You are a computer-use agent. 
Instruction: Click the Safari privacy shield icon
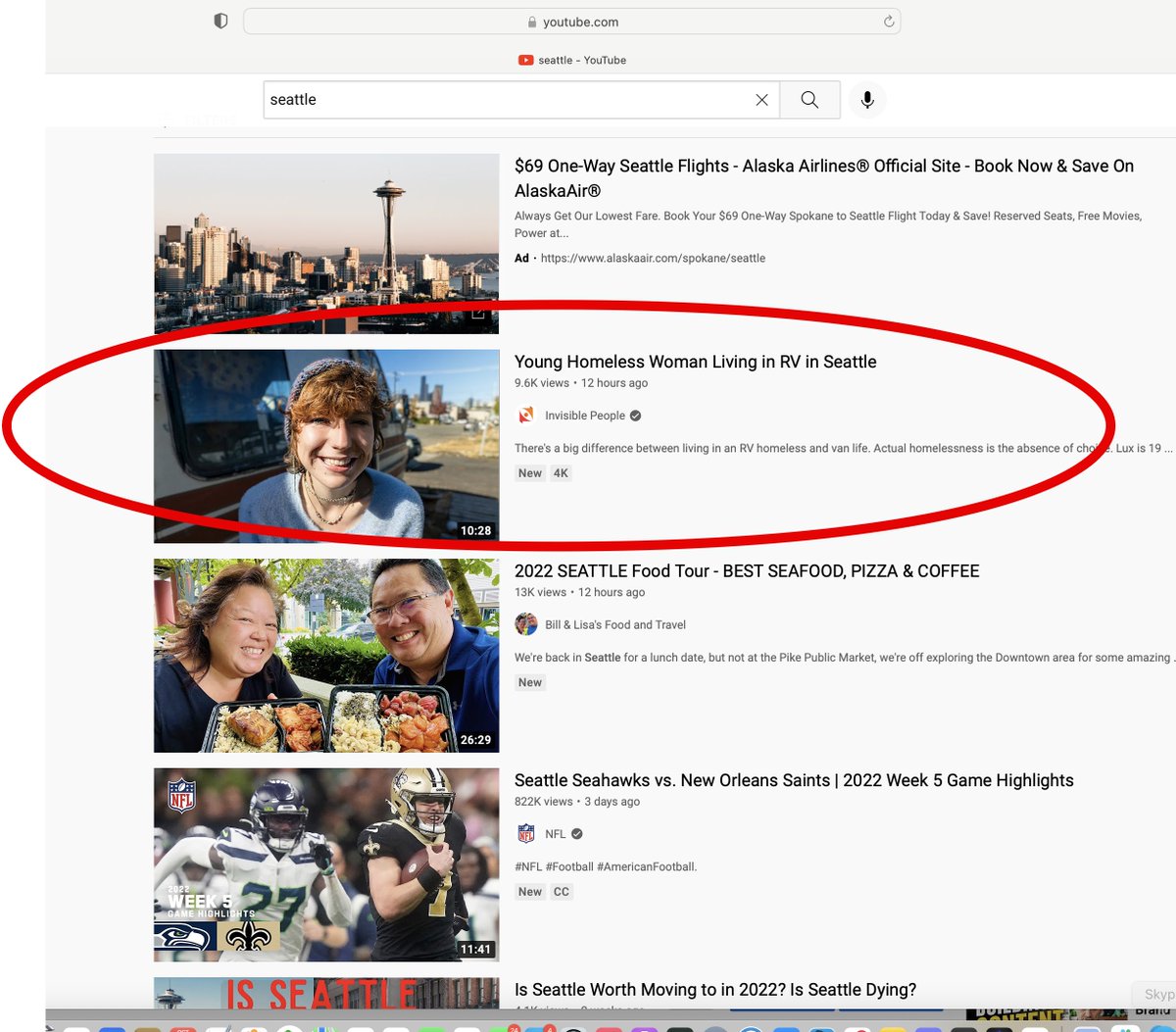[221, 21]
